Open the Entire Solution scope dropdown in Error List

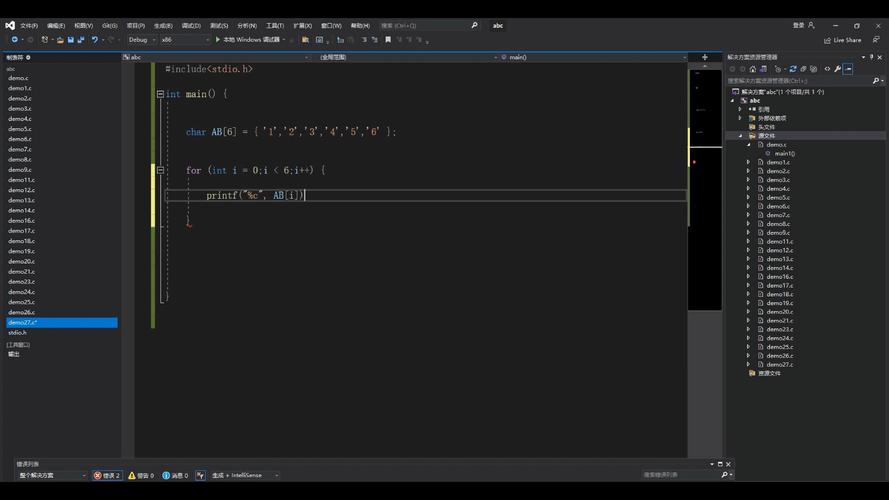click(52, 476)
